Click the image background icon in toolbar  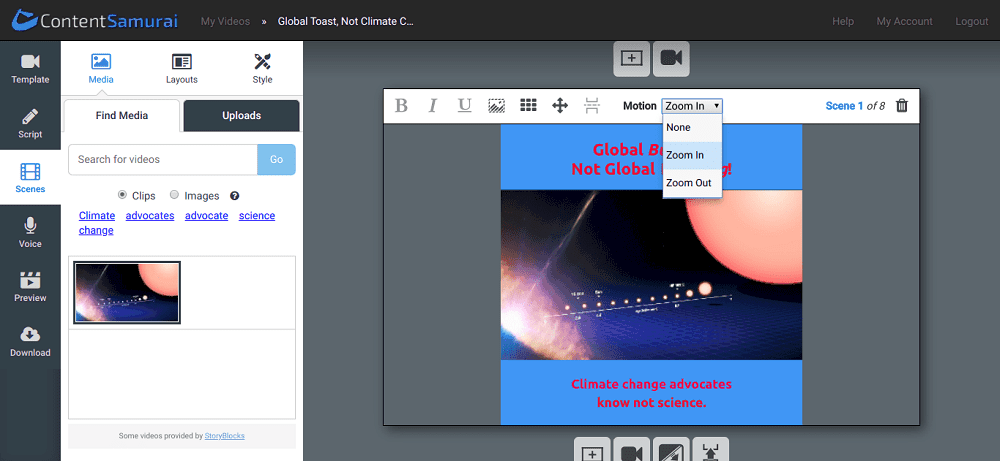tap(496, 106)
